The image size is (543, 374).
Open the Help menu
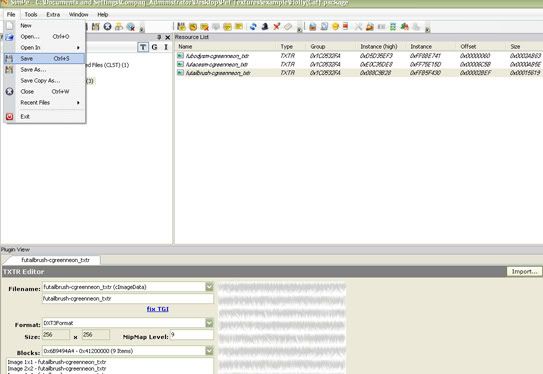pos(103,15)
